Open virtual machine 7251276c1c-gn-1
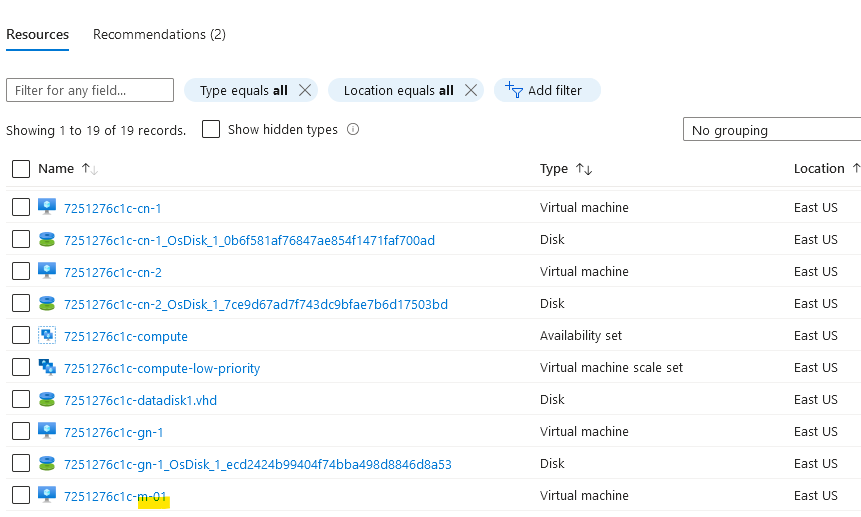 pyautogui.click(x=114, y=432)
